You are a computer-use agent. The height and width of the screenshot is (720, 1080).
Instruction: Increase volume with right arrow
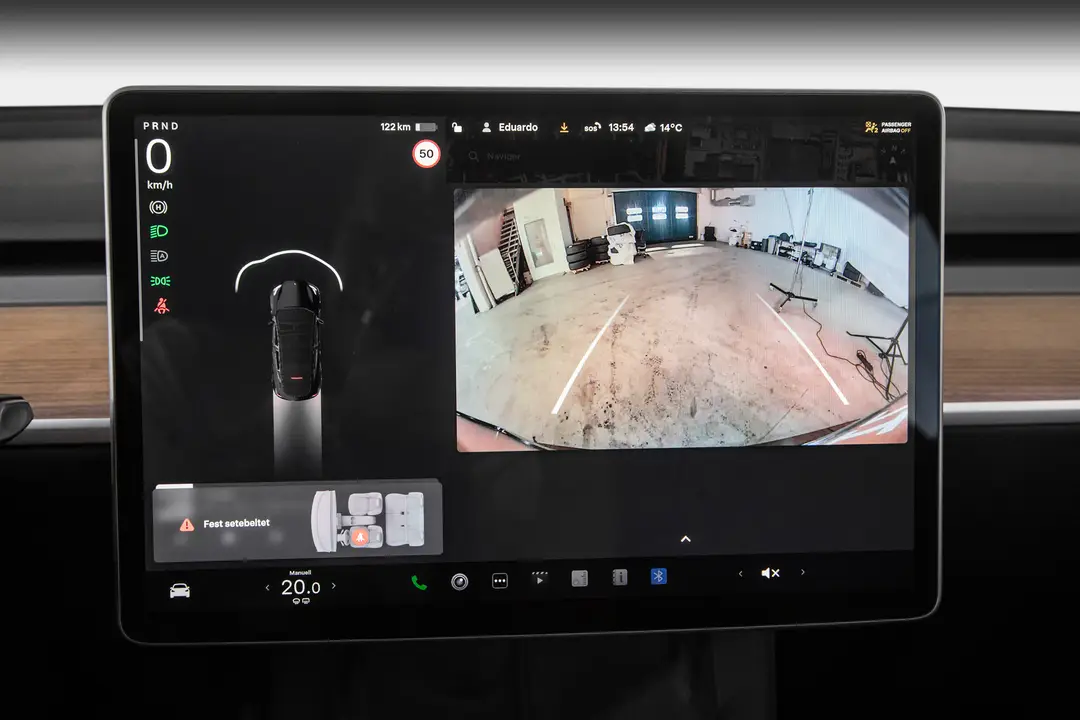802,572
